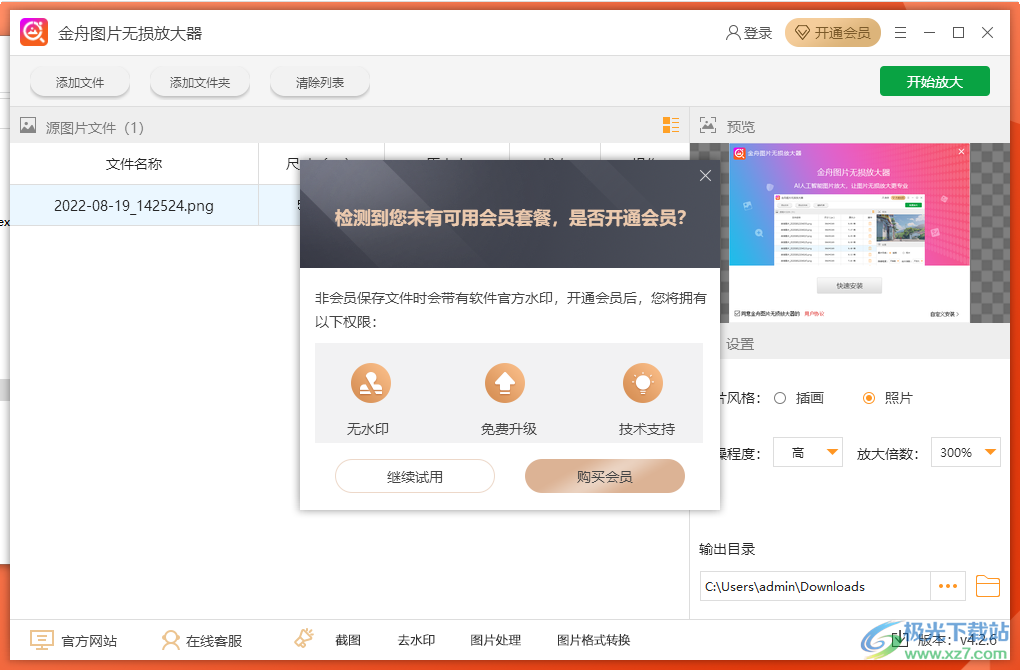Image resolution: width=1020 pixels, height=670 pixels.
Task: Click the 添加文件 button
Action: click(80, 83)
